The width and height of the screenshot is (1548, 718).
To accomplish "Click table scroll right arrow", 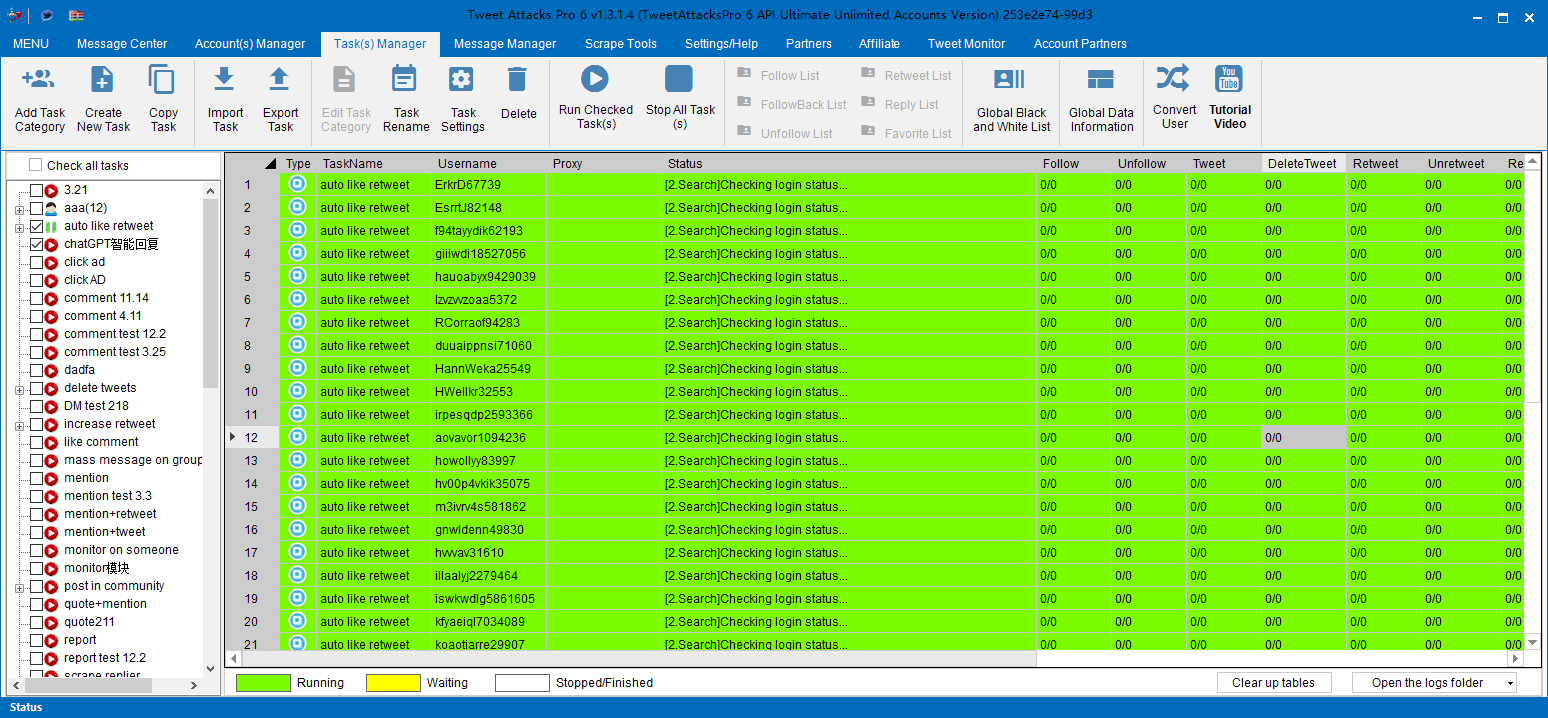I will coord(1516,659).
